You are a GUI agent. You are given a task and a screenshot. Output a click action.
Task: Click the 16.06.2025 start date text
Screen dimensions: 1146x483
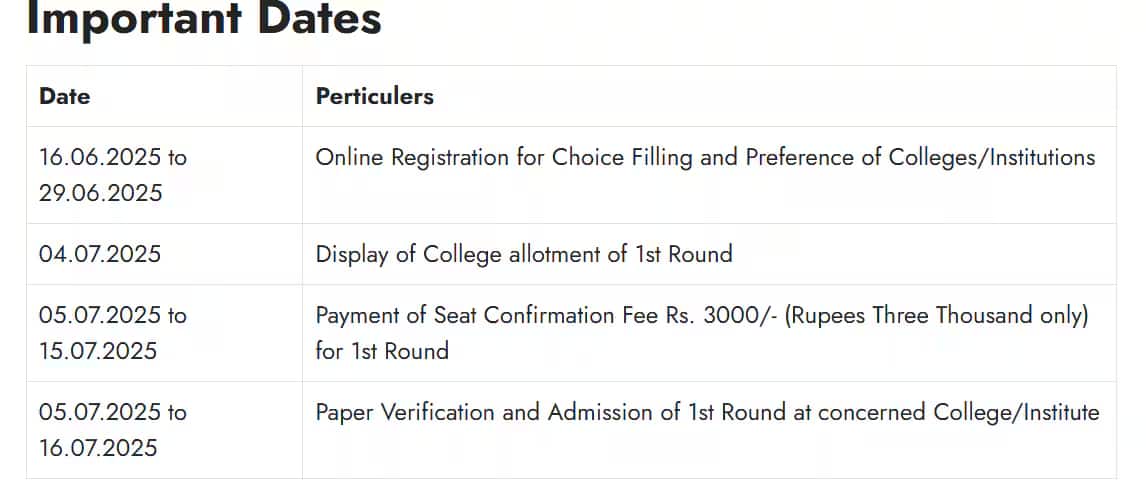point(94,157)
